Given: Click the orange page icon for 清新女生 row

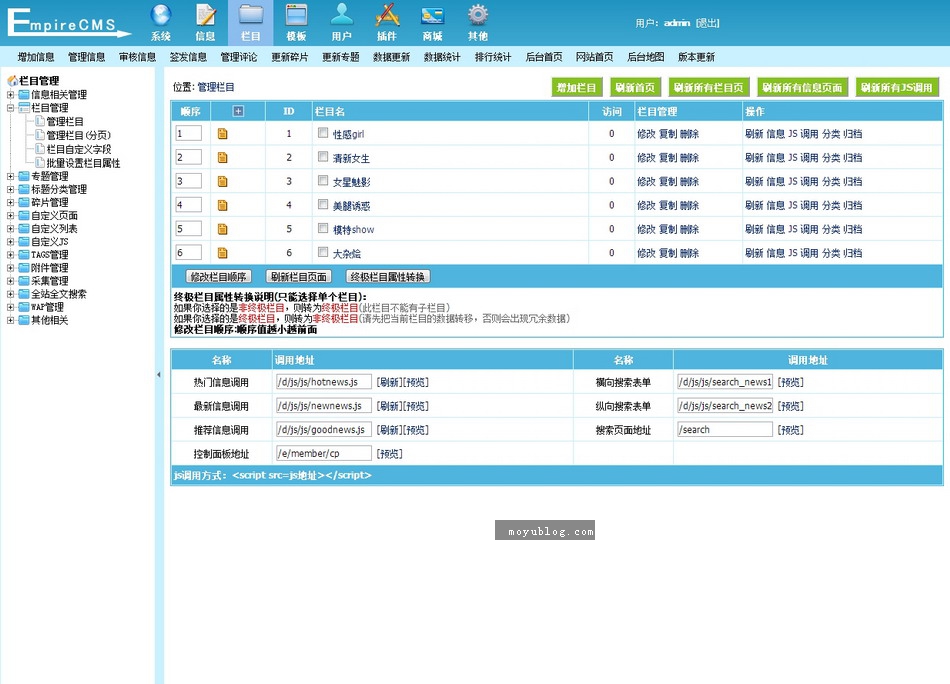Looking at the screenshot, I should tap(222, 158).
